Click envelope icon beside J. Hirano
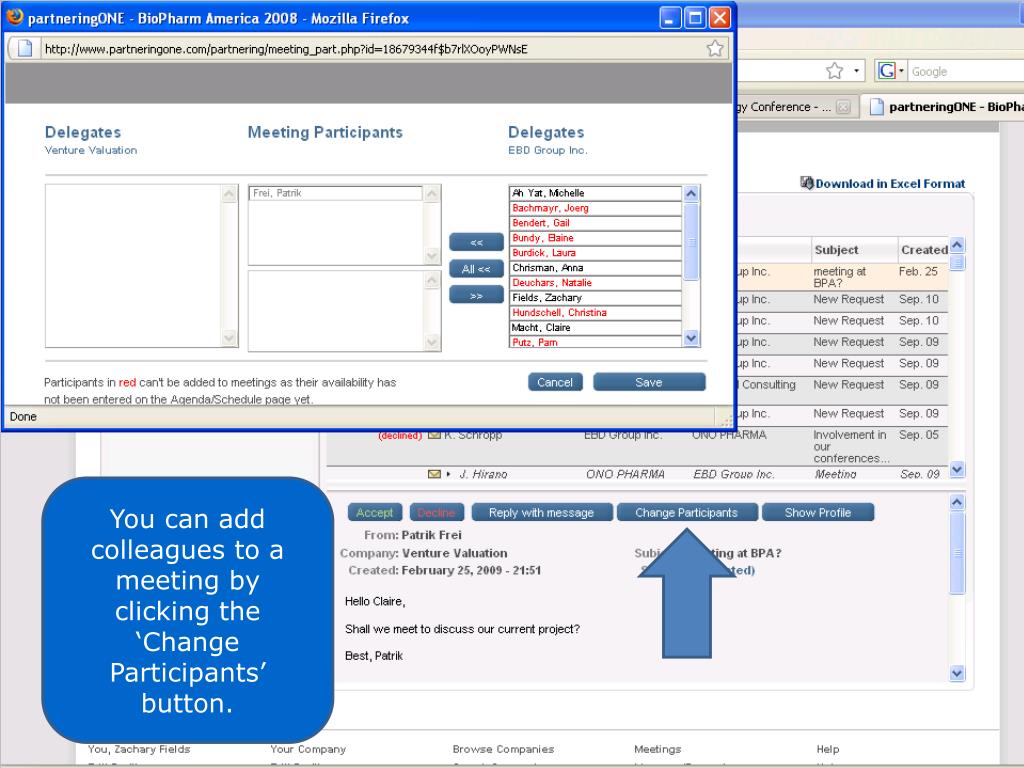The height and width of the screenshot is (768, 1024). 434,474
